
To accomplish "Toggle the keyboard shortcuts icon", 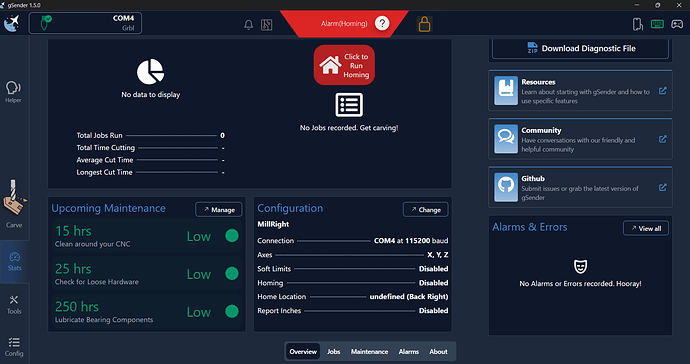I will tap(657, 24).
